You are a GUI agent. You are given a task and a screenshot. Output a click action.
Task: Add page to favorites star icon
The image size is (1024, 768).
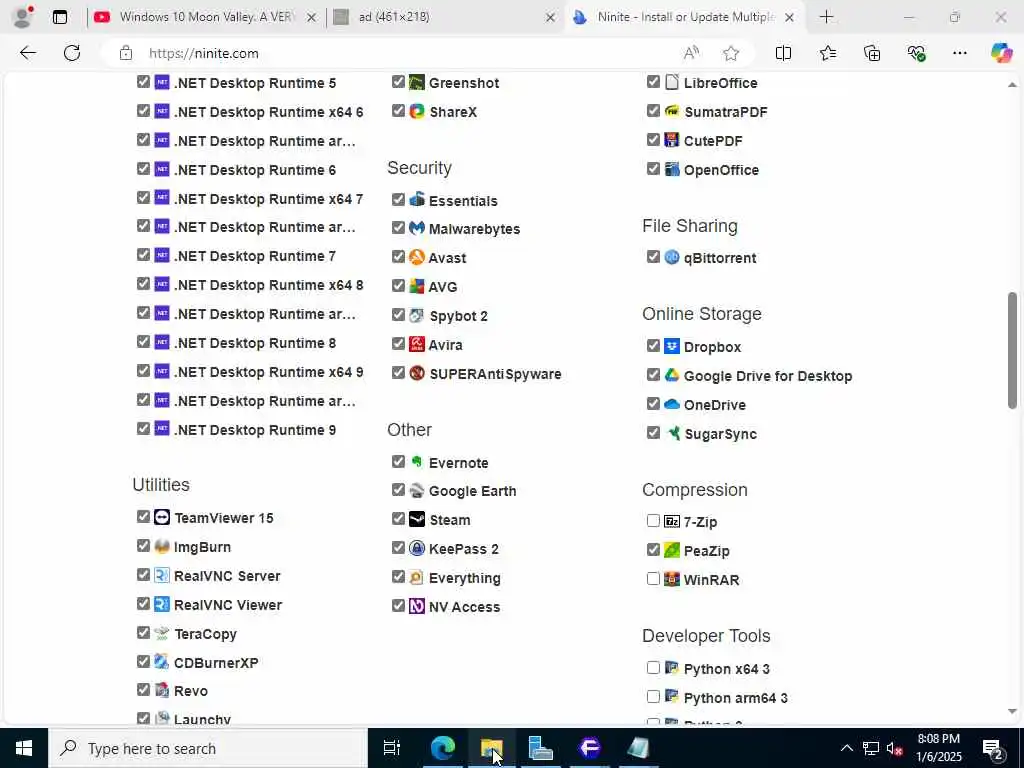[731, 53]
